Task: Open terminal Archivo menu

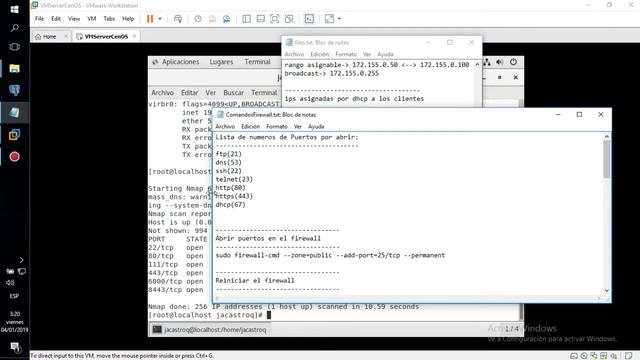Action: tap(162, 93)
